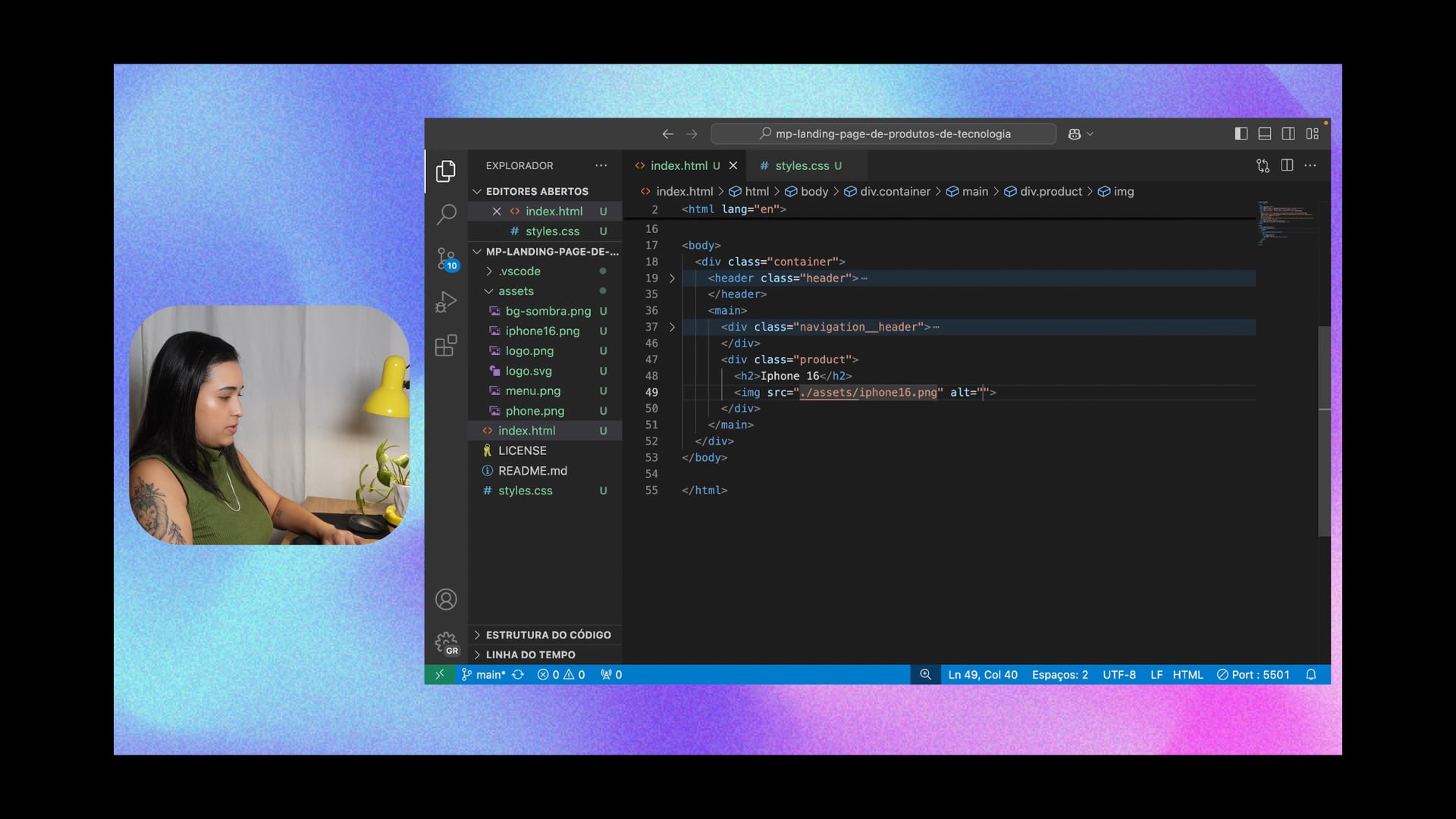Image resolution: width=1456 pixels, height=819 pixels.
Task: Close the index.html tab
Action: coord(733,165)
